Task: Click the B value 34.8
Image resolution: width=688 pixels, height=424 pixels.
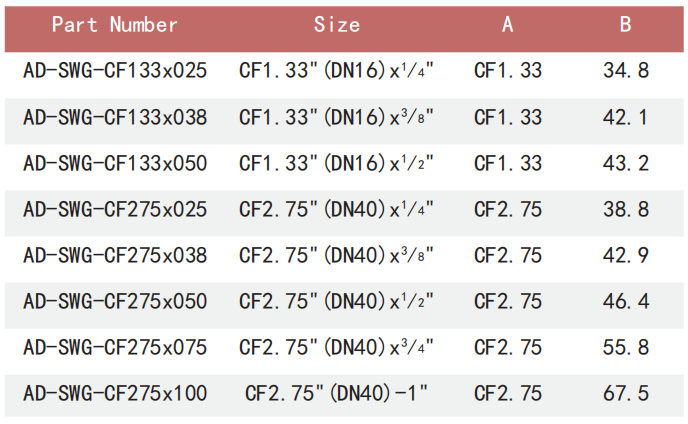Action: coord(625,71)
